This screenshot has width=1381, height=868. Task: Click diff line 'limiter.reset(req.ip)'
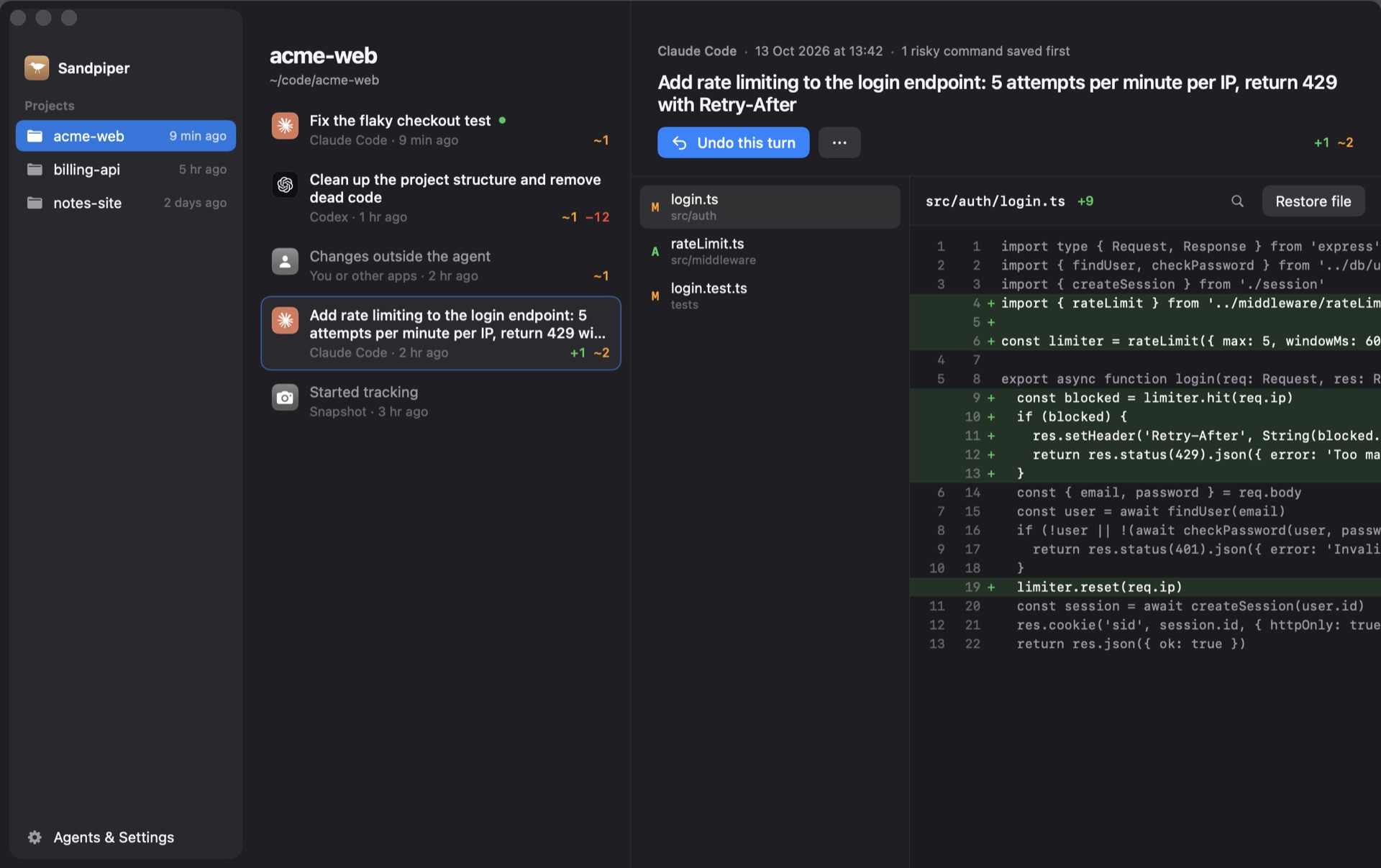(x=1145, y=587)
